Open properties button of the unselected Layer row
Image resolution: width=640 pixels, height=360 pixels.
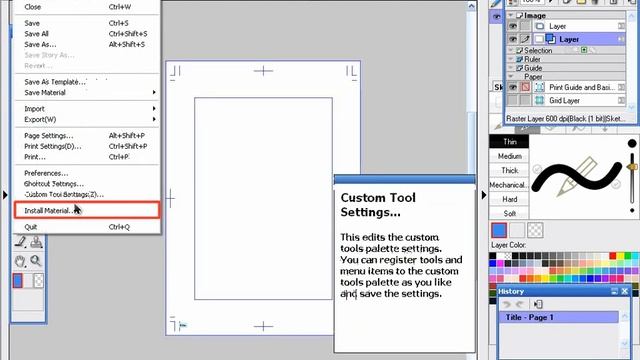click(x=621, y=26)
